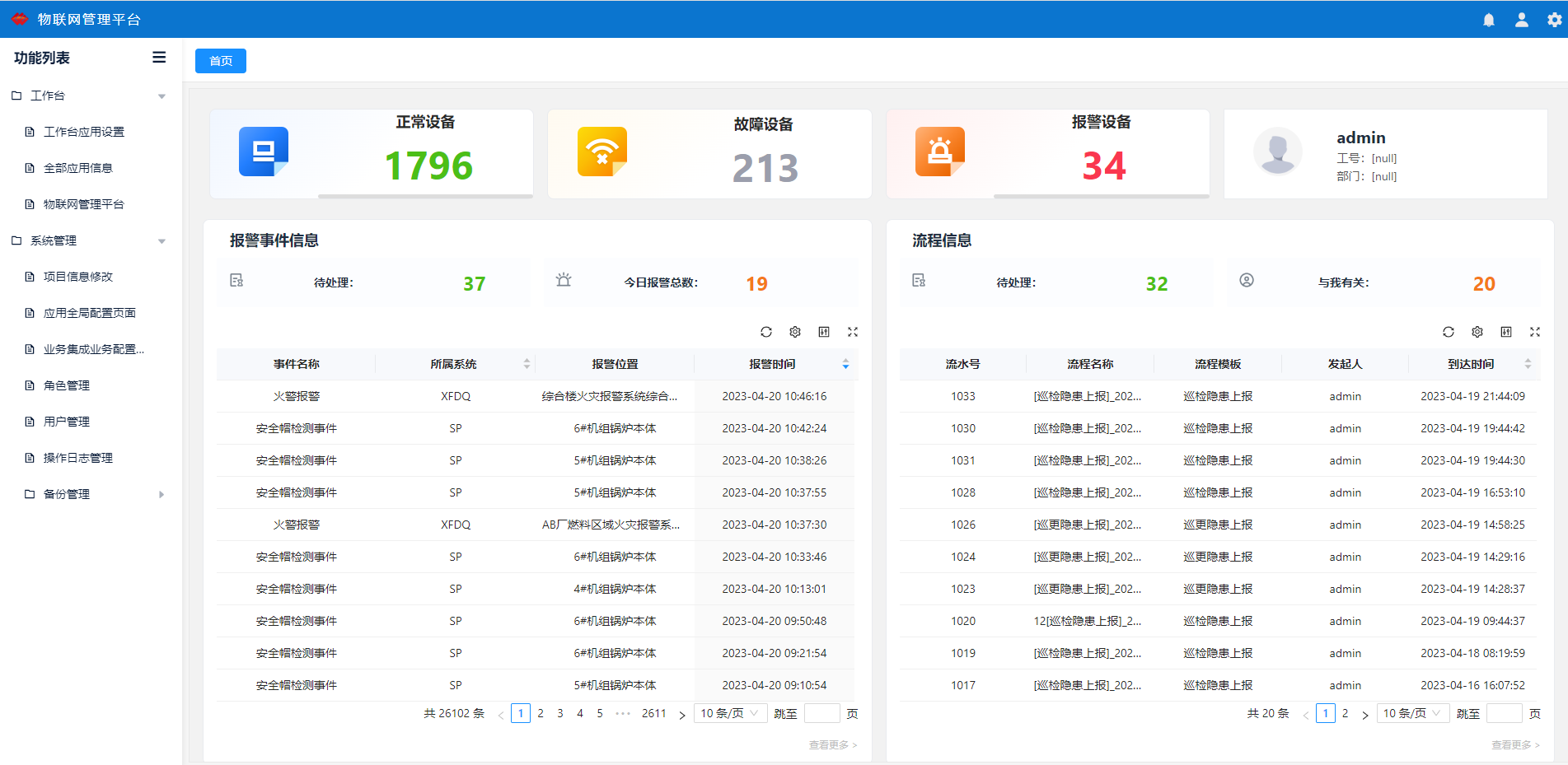
Task: Collapse the 工作台 menu group
Action: pos(161,96)
